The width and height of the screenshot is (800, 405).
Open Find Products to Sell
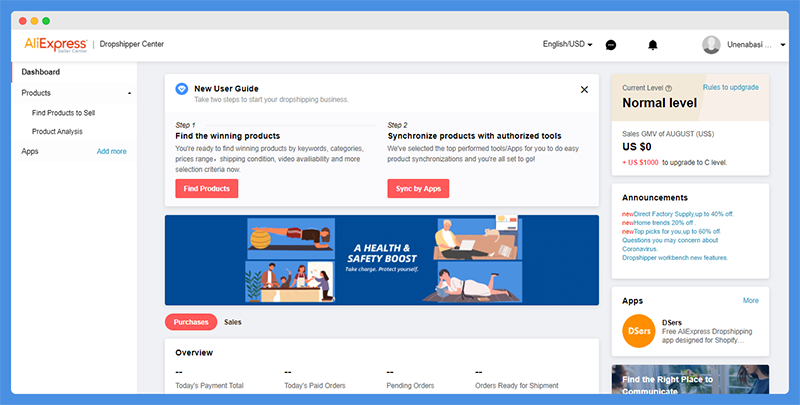63,113
